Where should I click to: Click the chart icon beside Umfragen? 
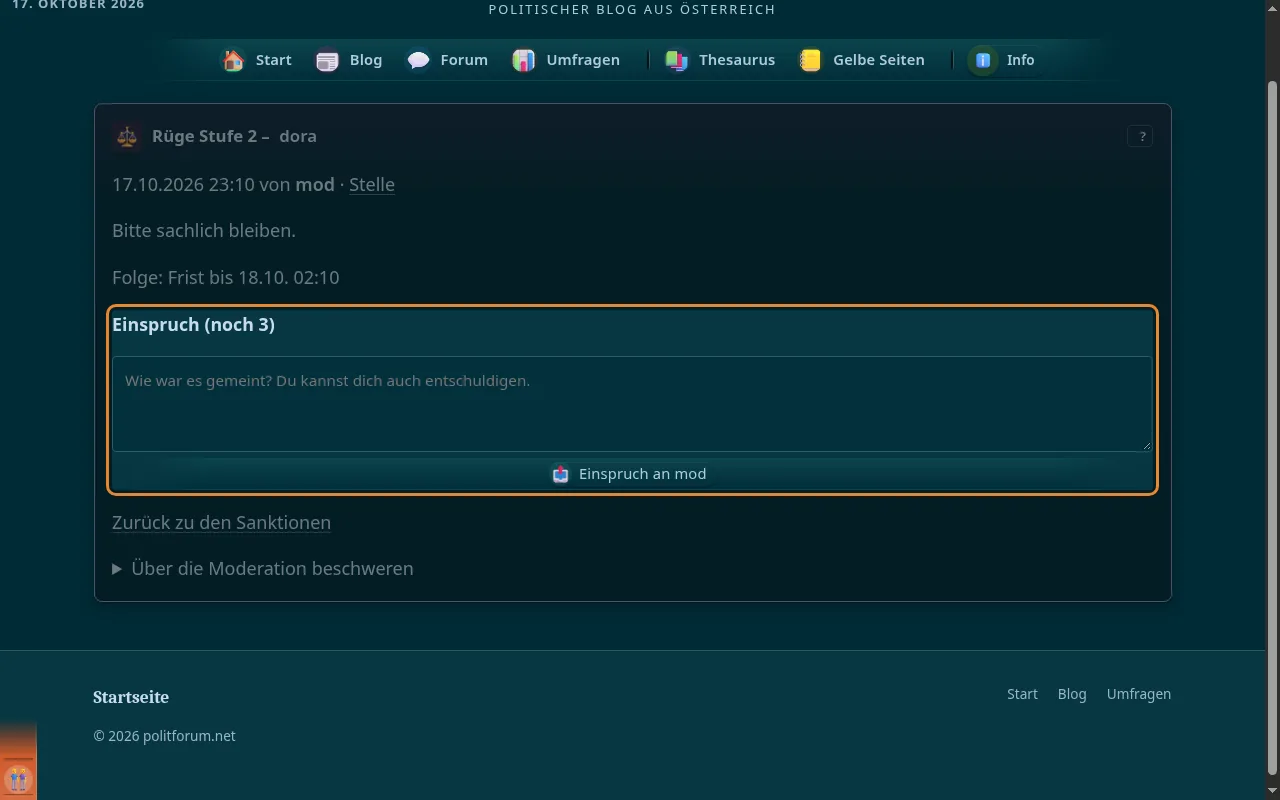click(x=524, y=60)
